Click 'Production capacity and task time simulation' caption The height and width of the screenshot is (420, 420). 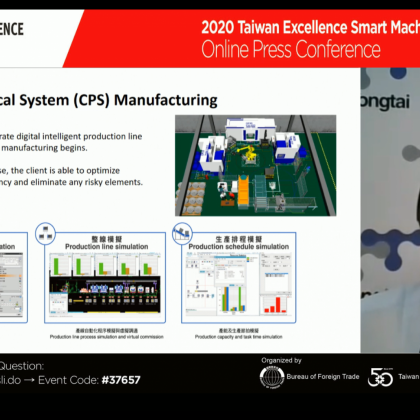click(239, 337)
